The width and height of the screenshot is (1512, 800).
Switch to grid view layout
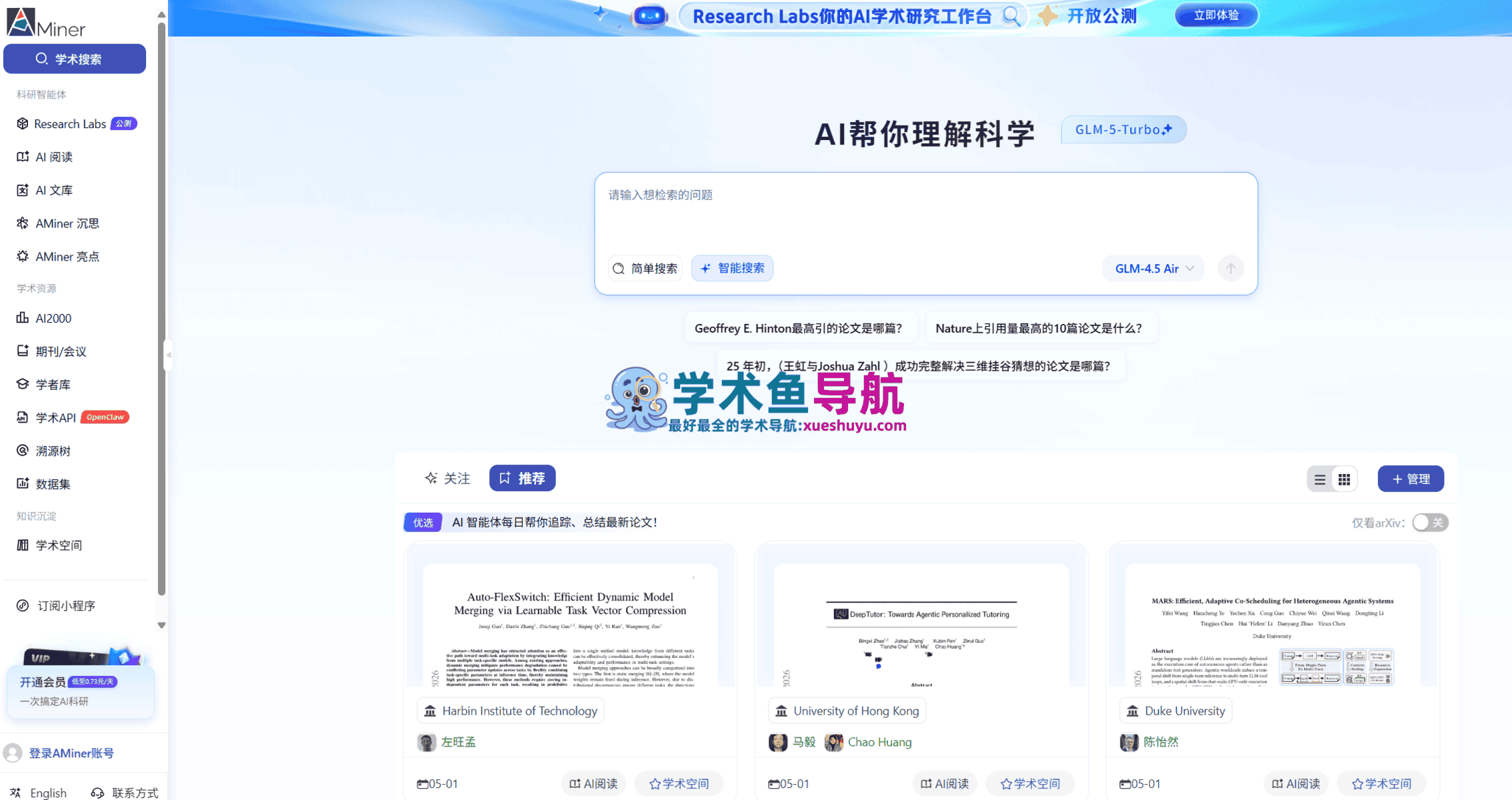(x=1344, y=479)
